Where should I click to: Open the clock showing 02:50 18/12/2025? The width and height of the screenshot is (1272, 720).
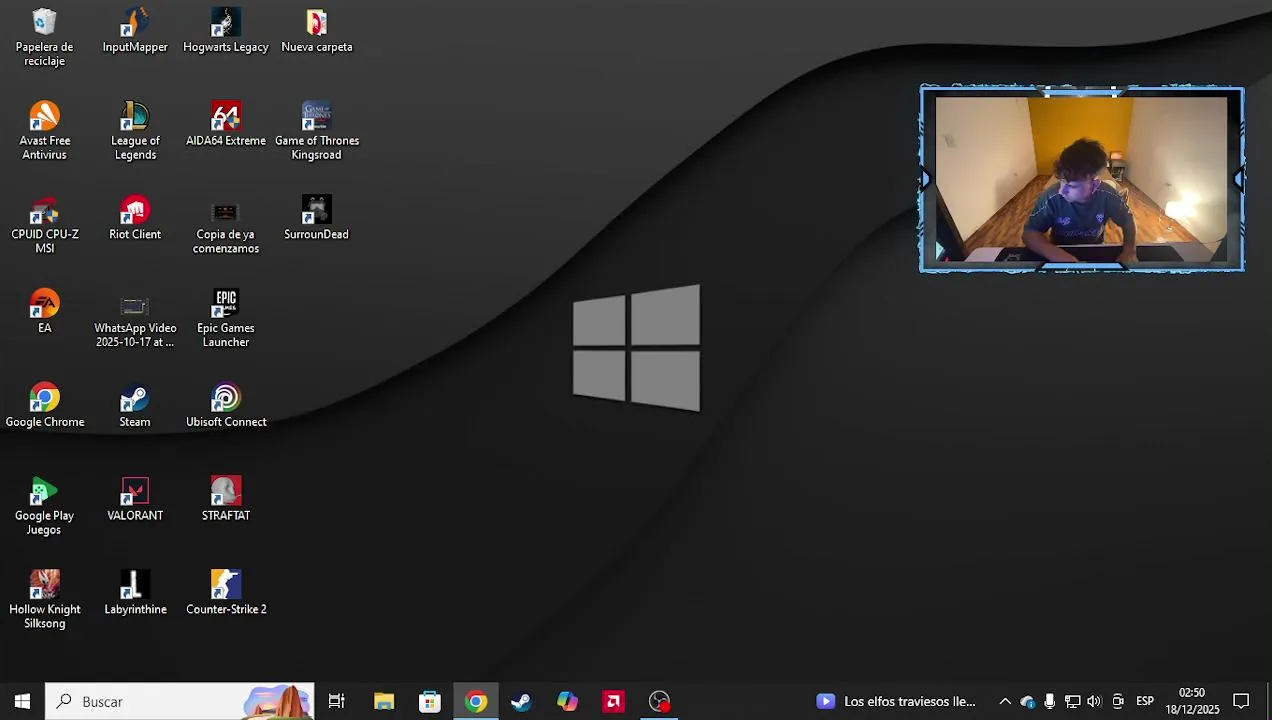pyautogui.click(x=1192, y=701)
